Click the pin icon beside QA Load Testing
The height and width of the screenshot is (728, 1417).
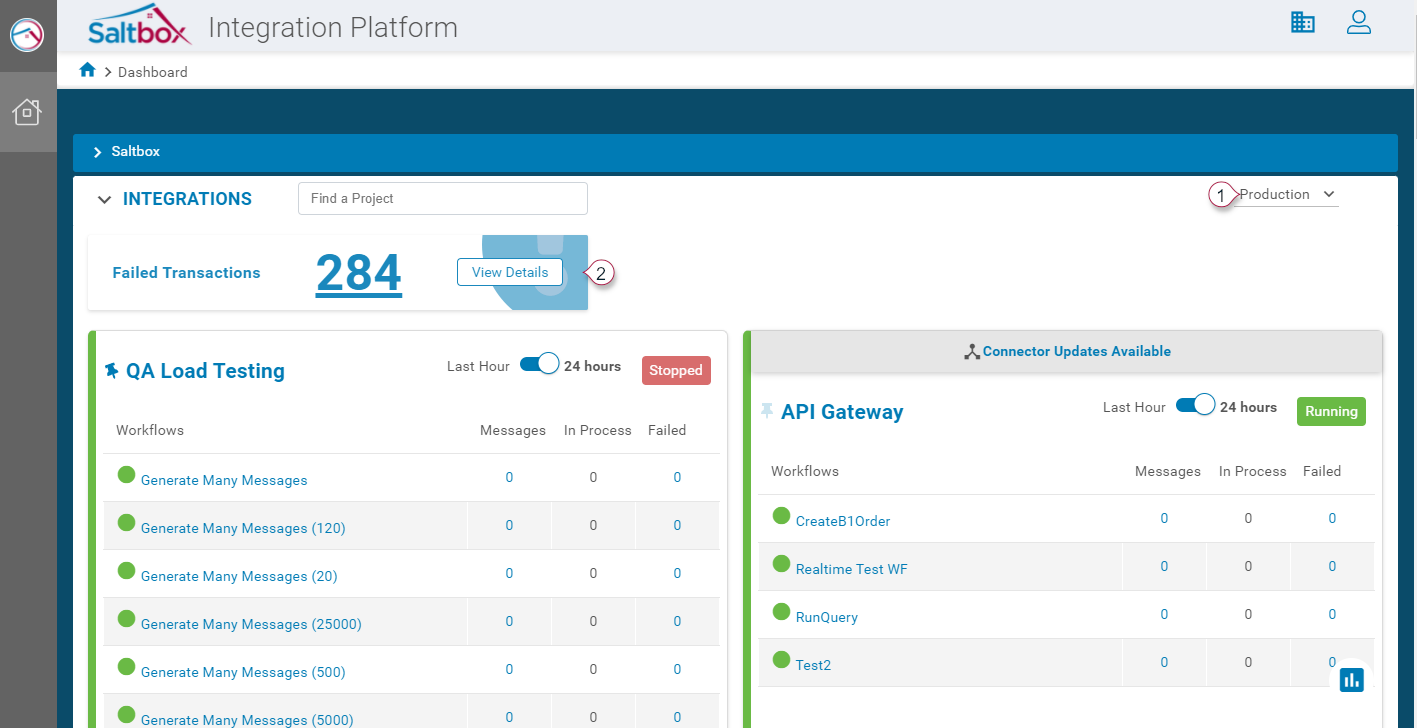tap(112, 371)
